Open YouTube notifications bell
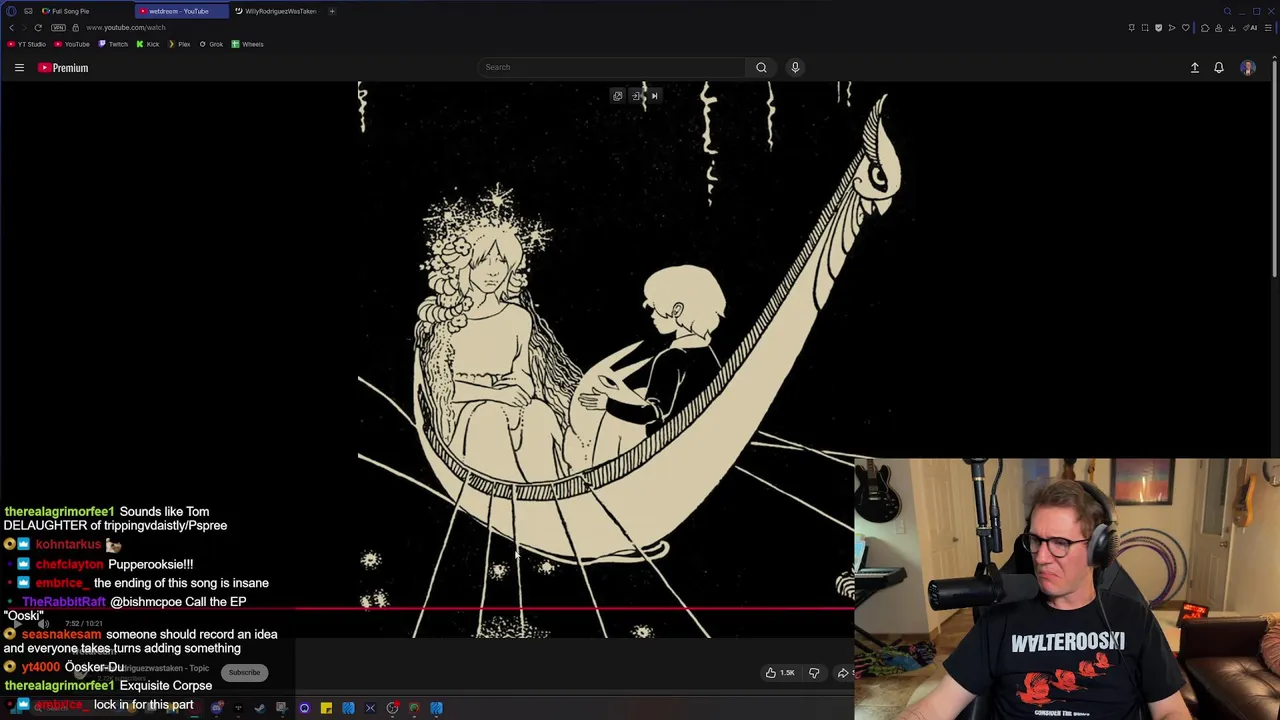 [1219, 67]
